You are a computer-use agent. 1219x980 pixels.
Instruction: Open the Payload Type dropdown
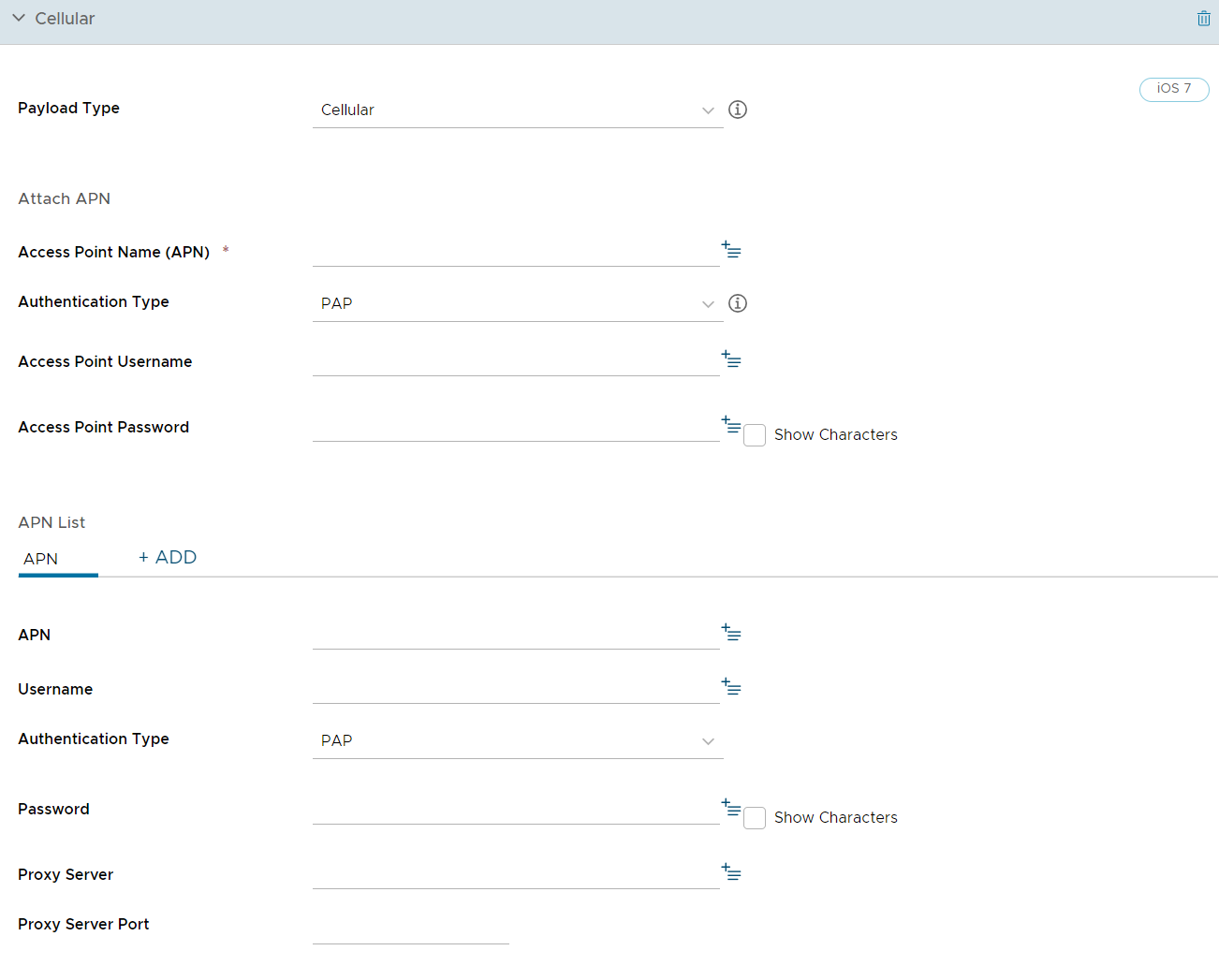(518, 110)
